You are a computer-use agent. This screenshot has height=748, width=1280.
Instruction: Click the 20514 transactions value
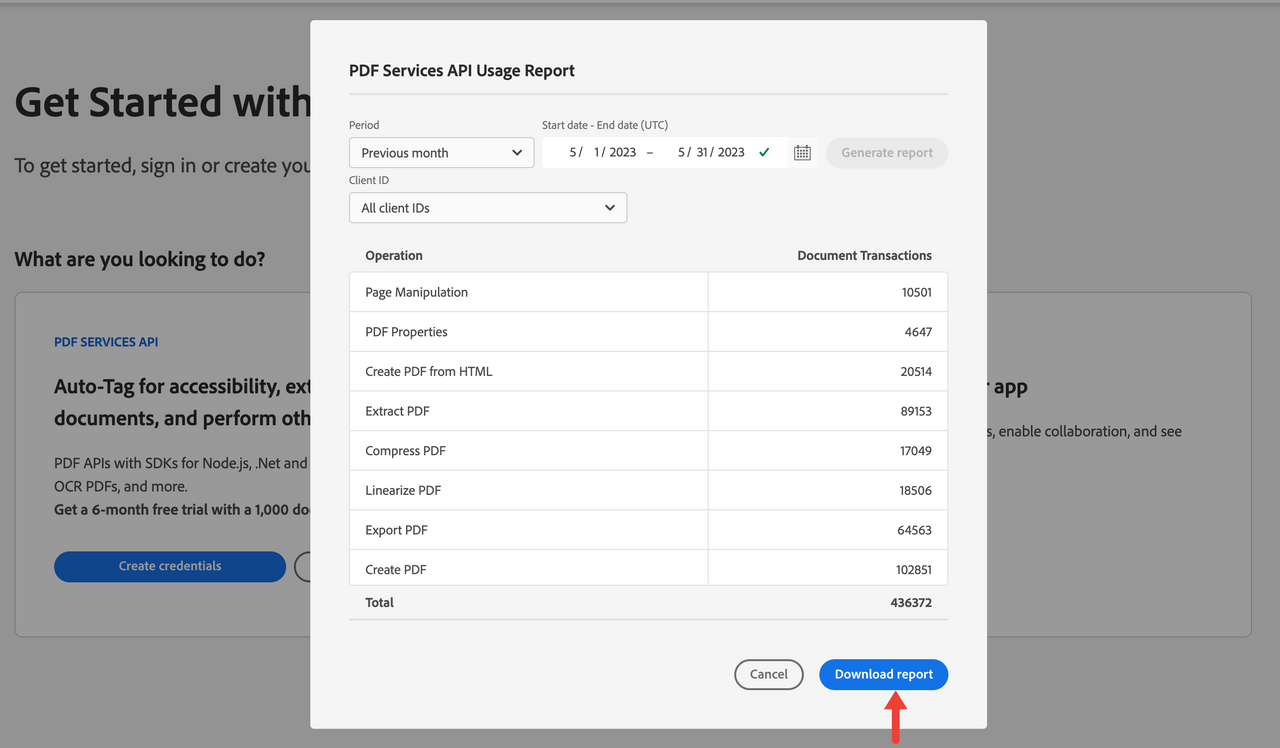[x=916, y=371]
